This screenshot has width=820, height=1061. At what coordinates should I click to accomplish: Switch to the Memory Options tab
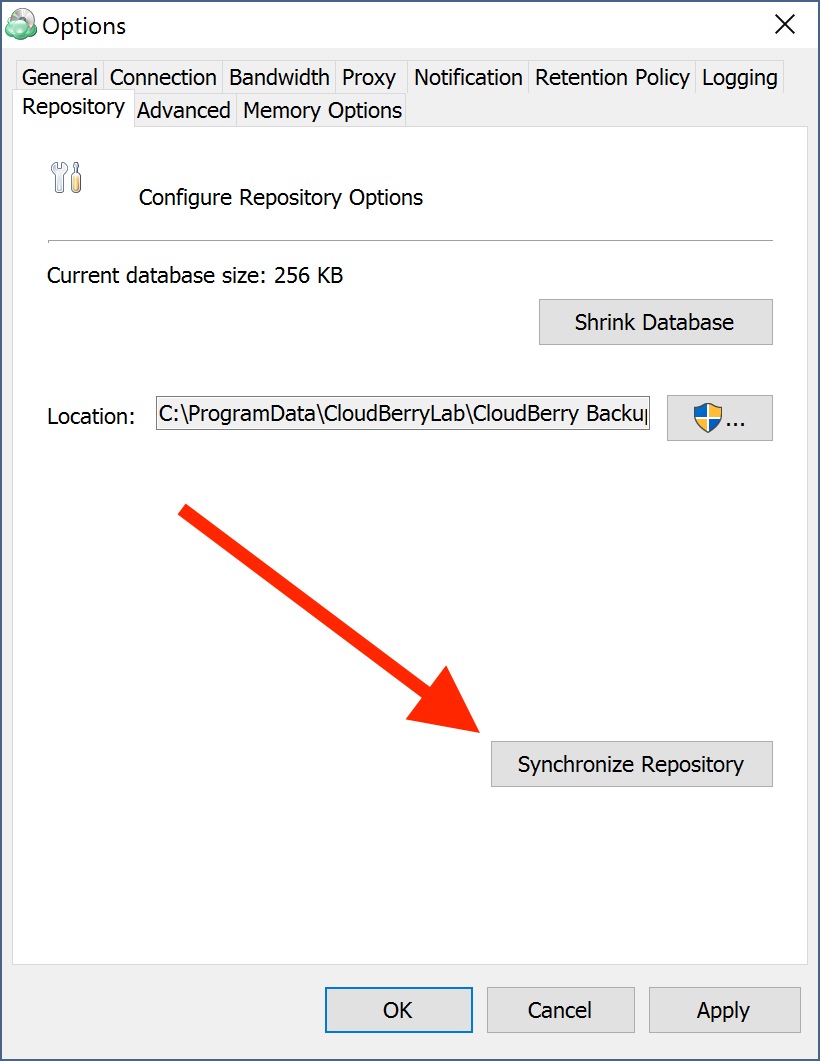pos(321,111)
